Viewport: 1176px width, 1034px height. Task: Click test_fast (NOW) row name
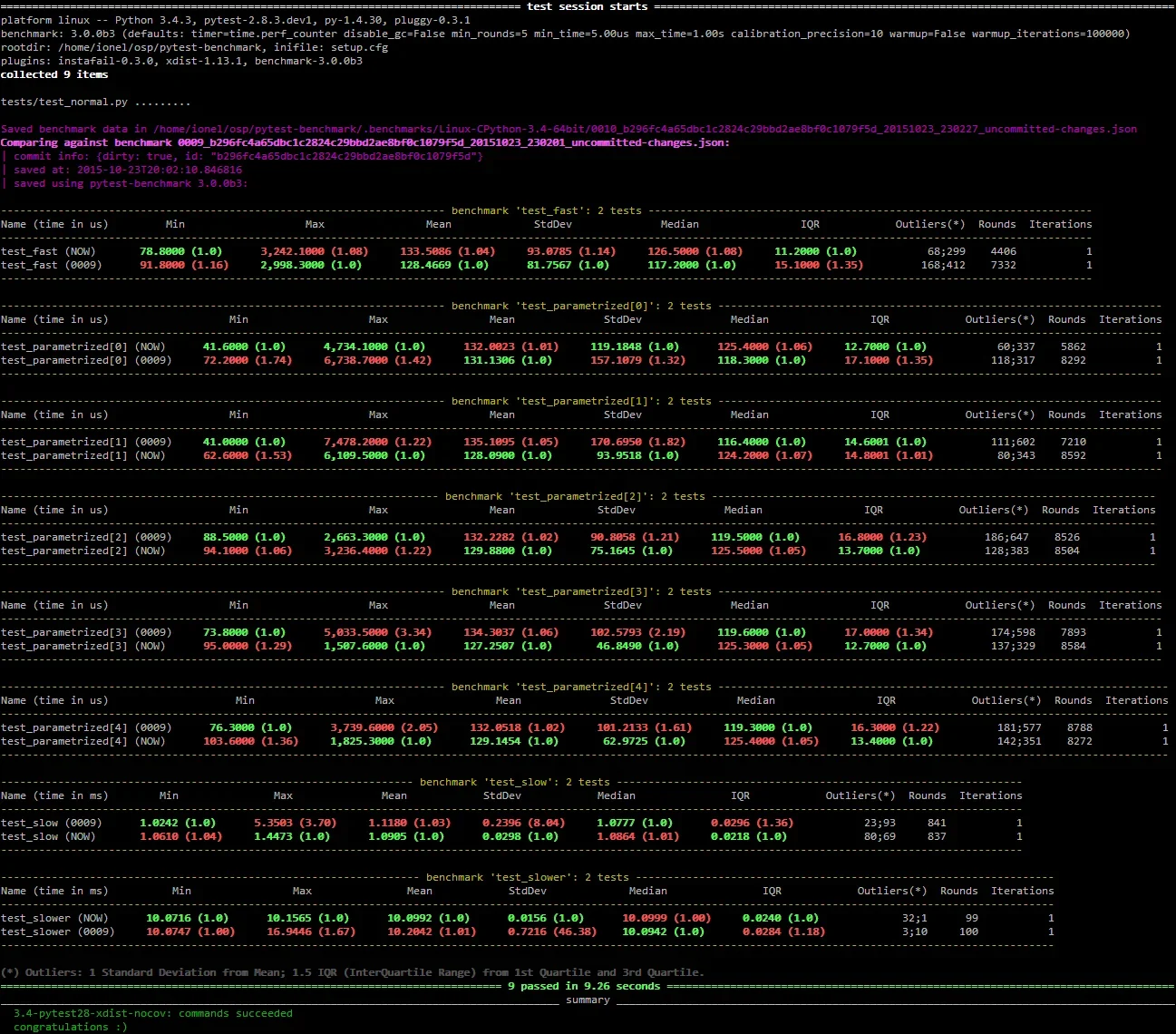[48, 251]
